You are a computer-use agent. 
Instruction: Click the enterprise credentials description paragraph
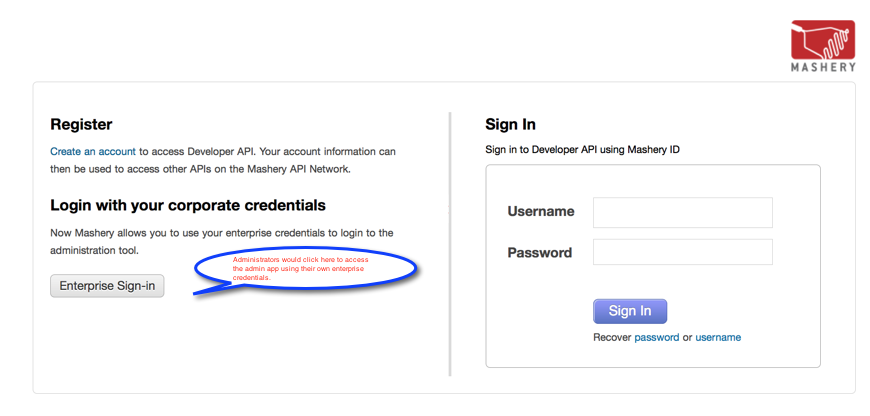point(222,242)
